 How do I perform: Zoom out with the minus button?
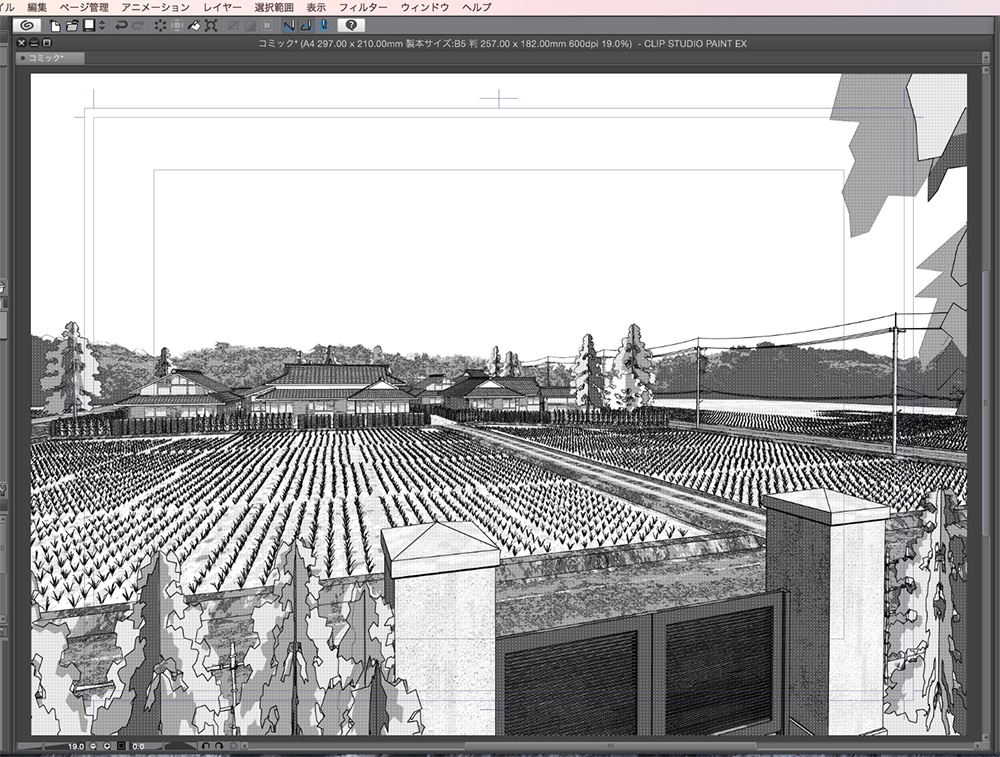[x=93, y=746]
